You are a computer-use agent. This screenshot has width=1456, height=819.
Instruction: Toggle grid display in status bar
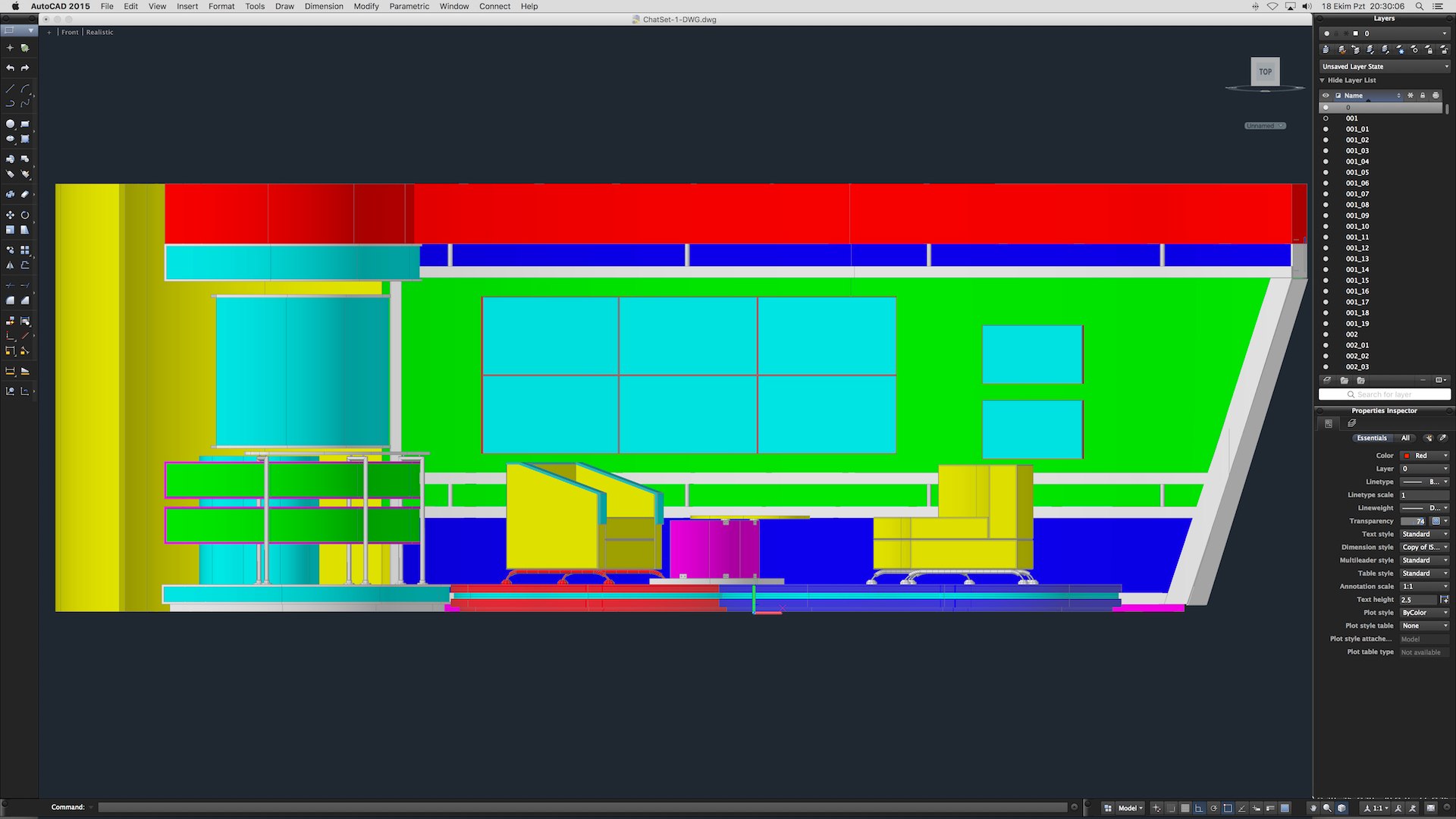pos(1185,808)
